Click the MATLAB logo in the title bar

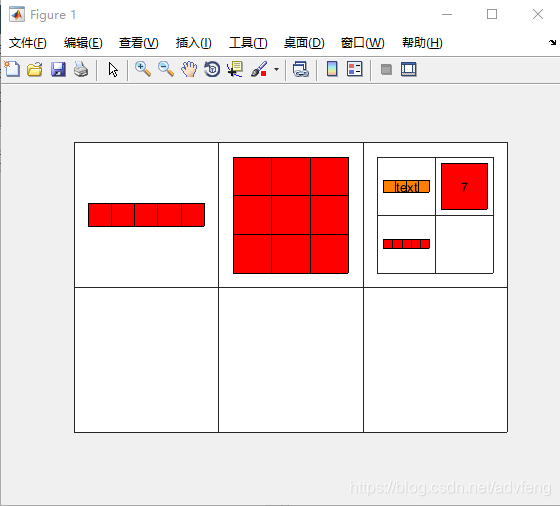[17, 14]
